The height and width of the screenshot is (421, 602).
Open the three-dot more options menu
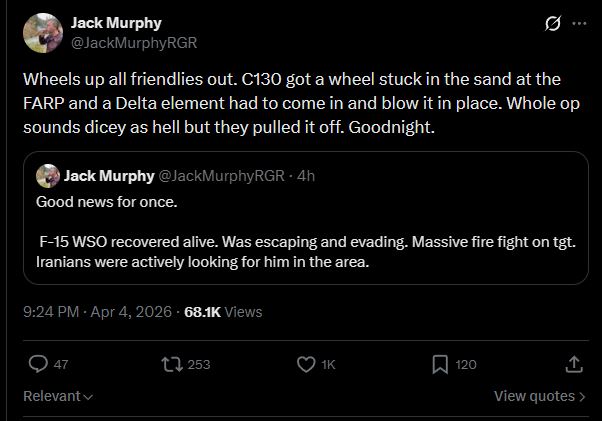coord(578,24)
